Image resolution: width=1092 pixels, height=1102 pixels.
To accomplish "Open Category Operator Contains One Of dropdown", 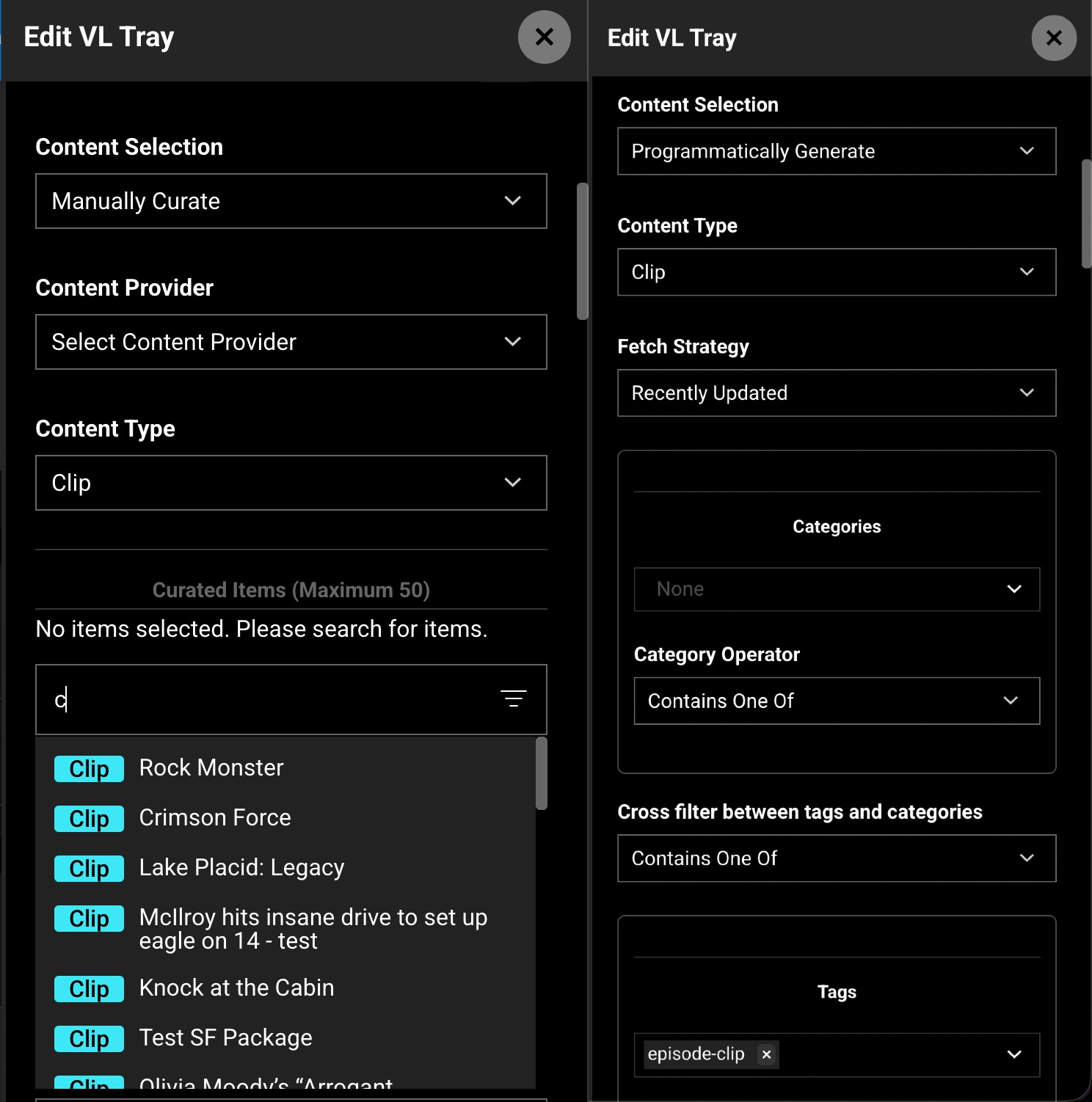I will (x=837, y=701).
